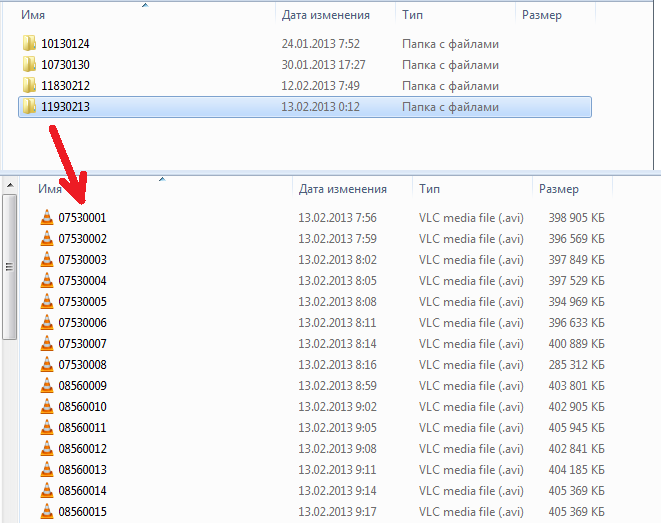Toggle sort arrow above lower Имя column
The image size is (661, 523).
pos(162,180)
